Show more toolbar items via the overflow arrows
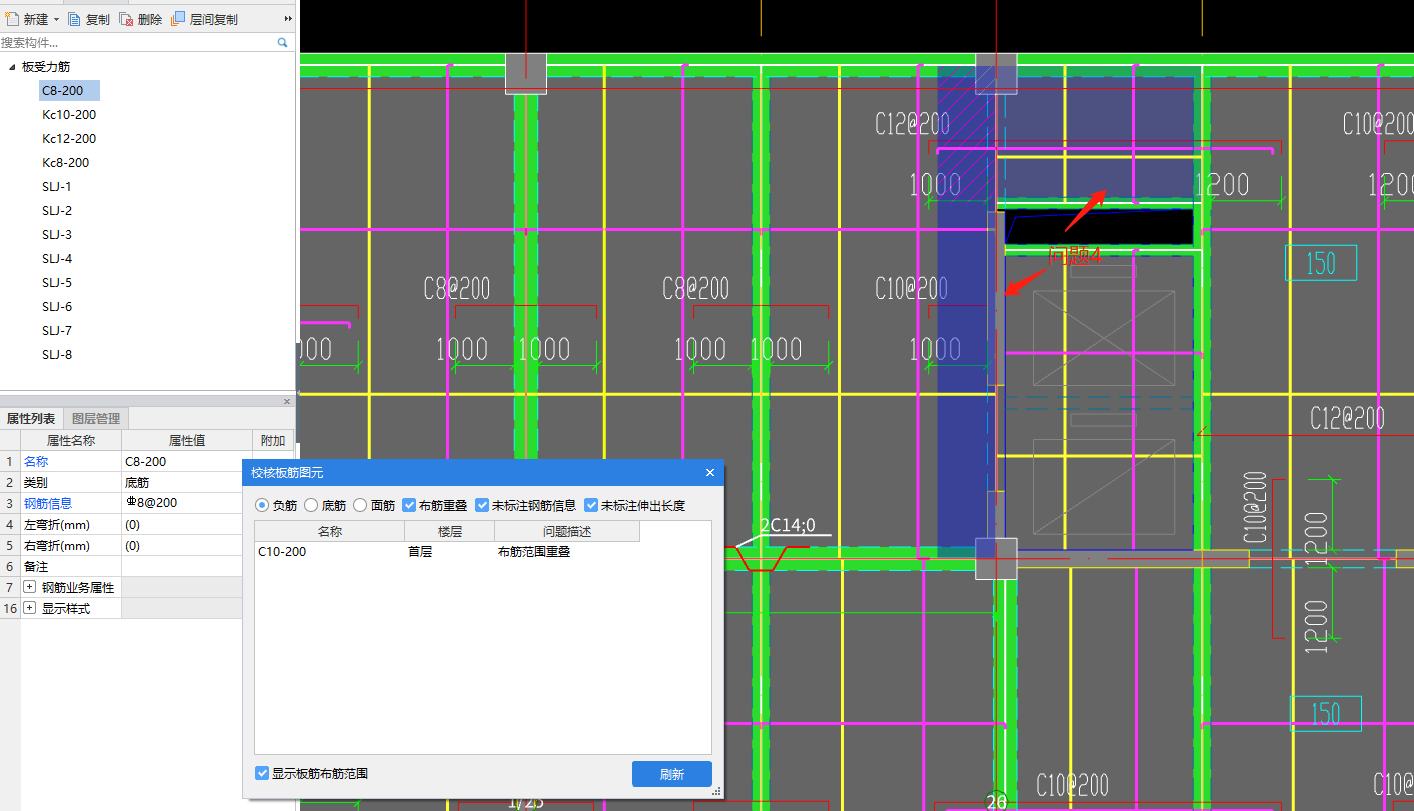1414x811 pixels. coord(288,19)
